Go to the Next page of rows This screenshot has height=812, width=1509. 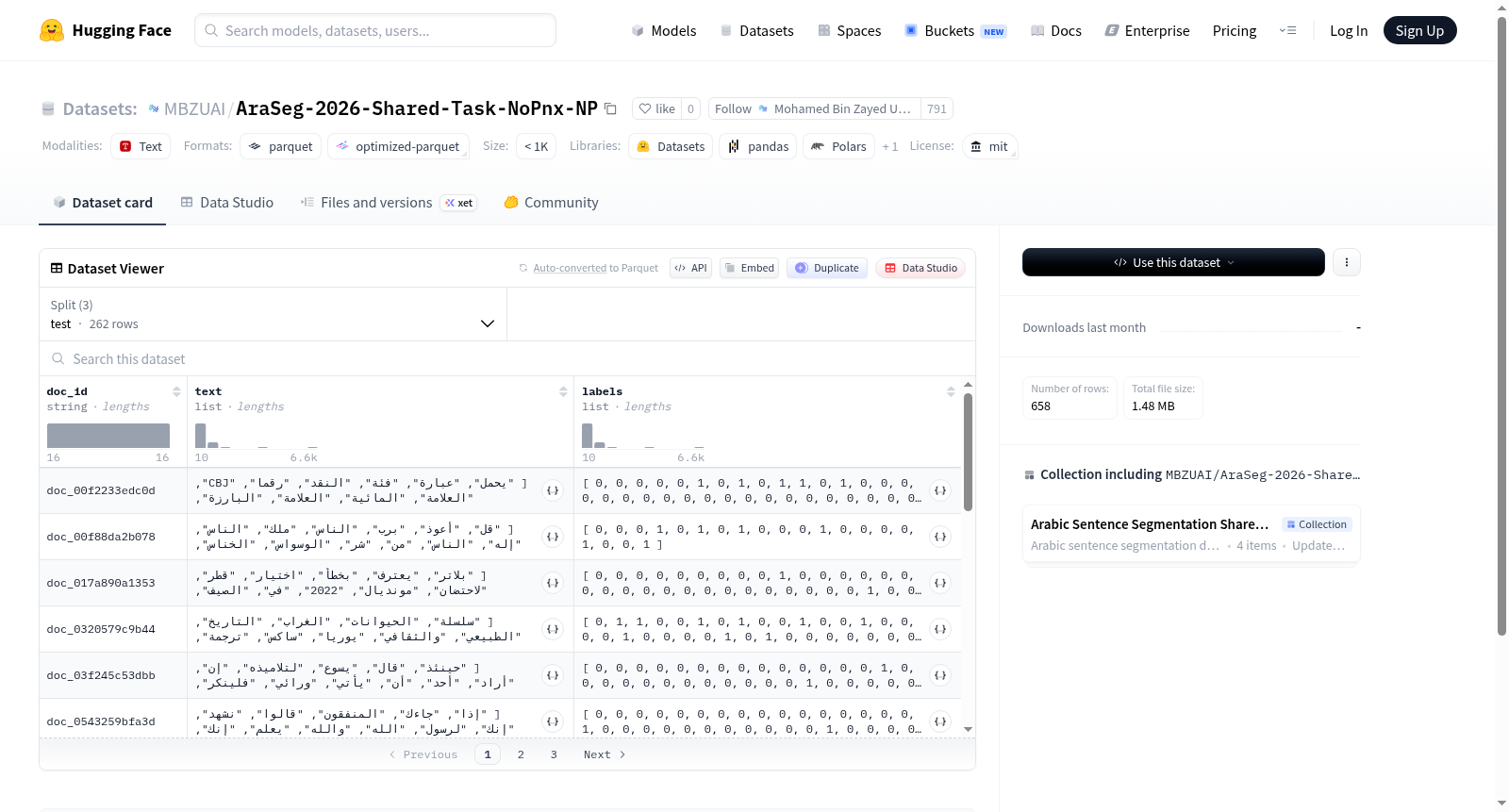(x=605, y=754)
